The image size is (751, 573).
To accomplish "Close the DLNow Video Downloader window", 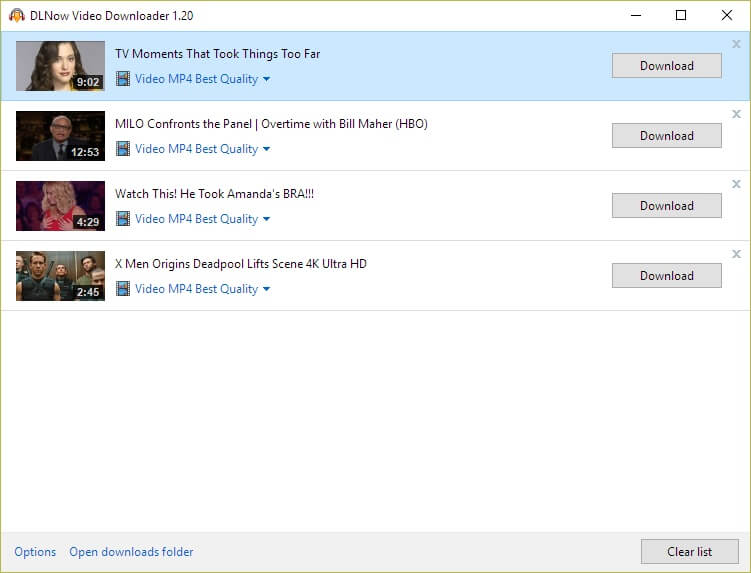I will click(x=727, y=15).
